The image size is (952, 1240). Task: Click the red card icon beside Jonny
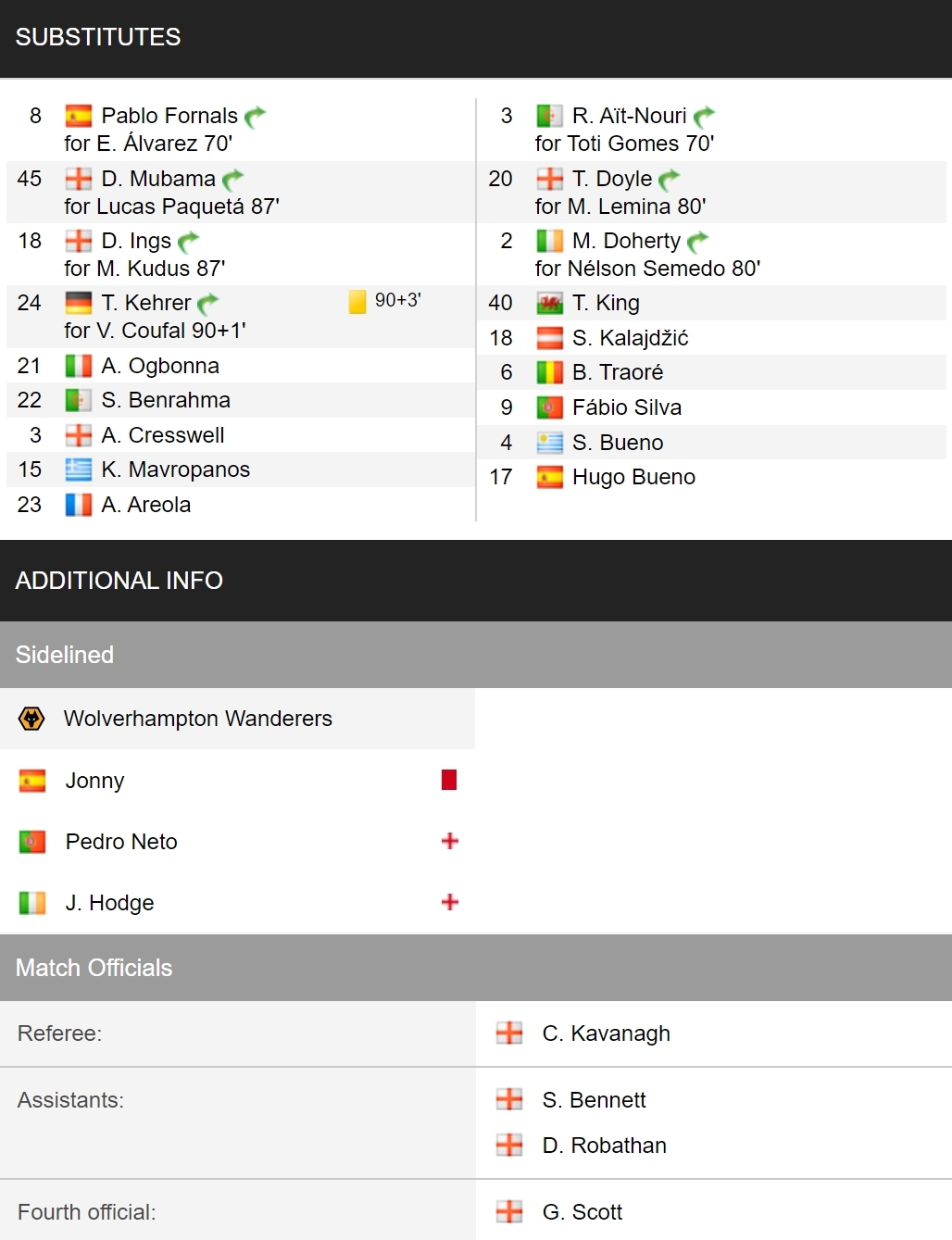tap(449, 780)
